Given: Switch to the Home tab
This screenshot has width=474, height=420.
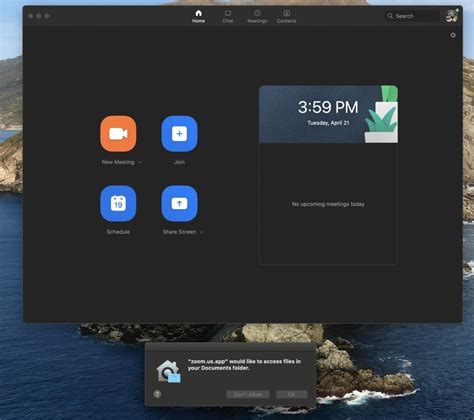Looking at the screenshot, I should (x=198, y=16).
